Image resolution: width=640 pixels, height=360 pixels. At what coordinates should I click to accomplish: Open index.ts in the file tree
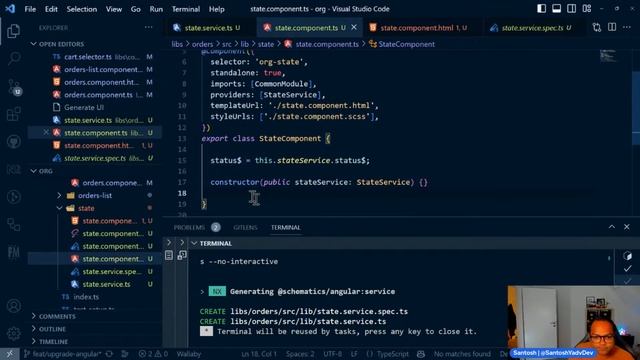(95, 297)
